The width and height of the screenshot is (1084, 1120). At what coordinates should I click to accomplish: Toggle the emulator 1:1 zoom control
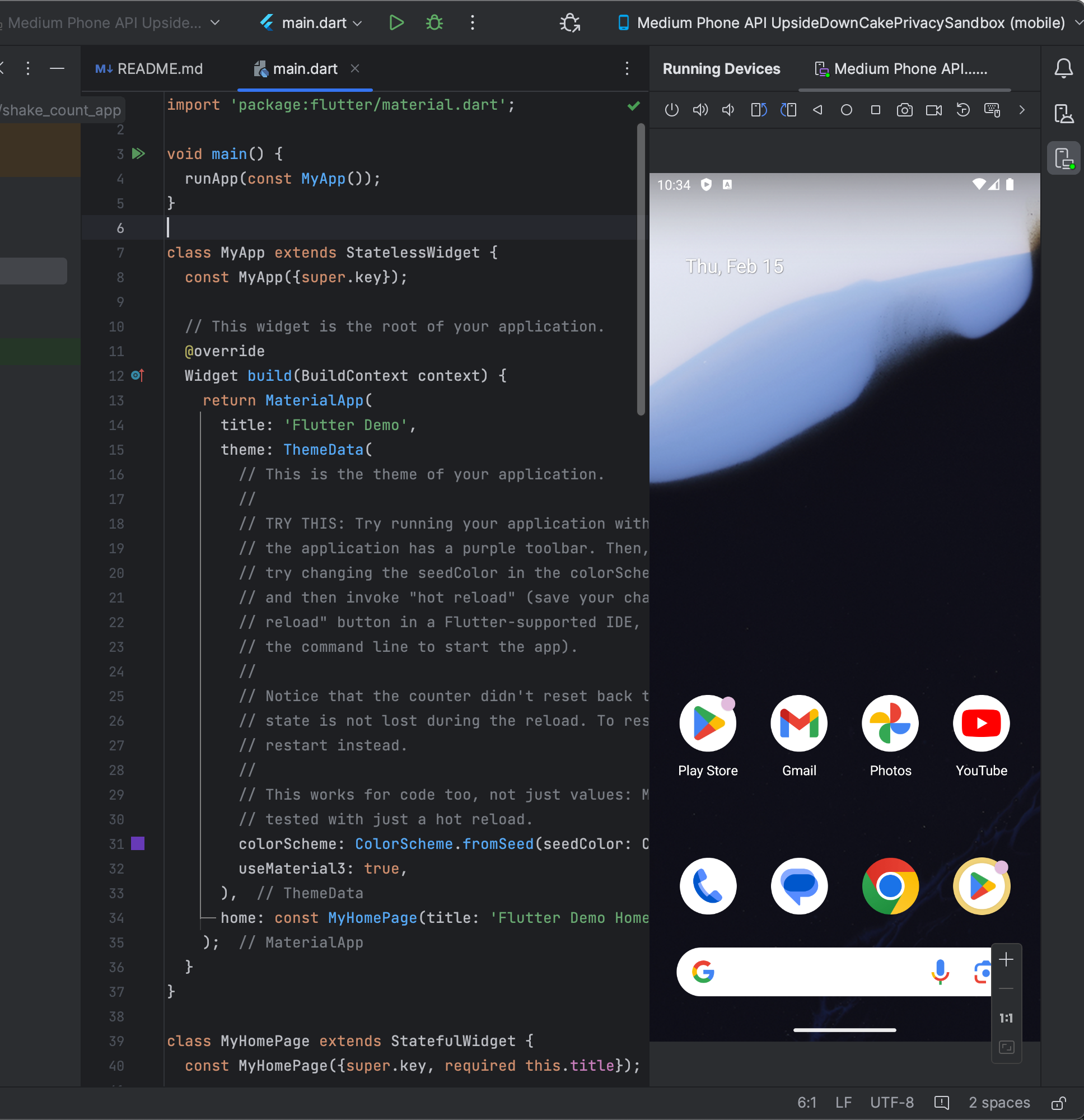pos(1006,1018)
